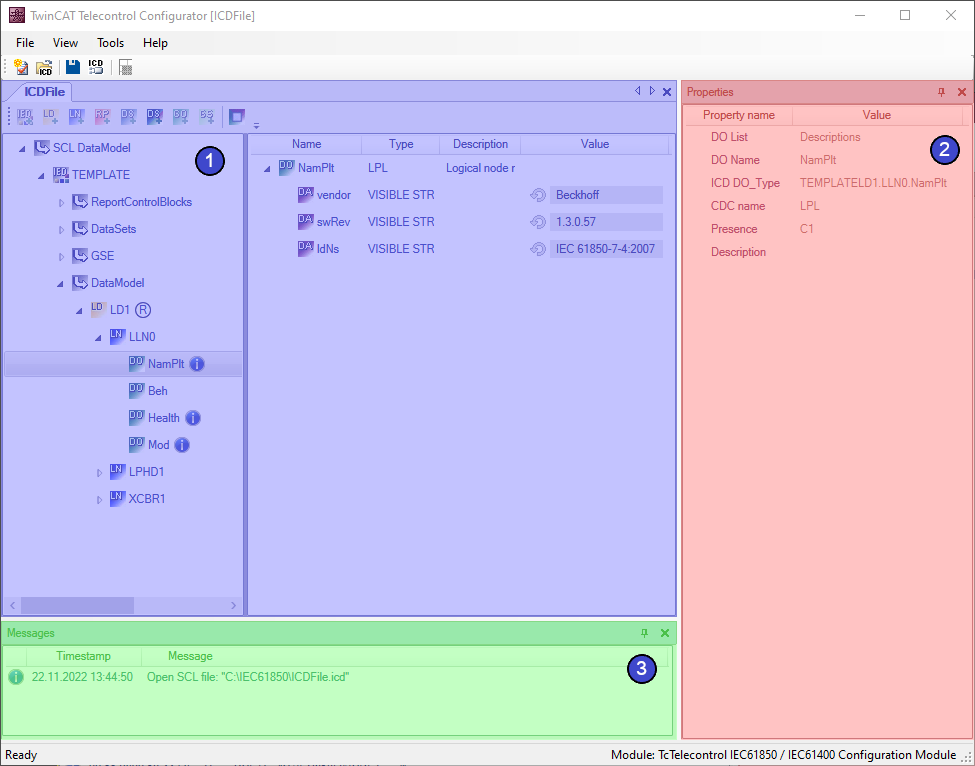The width and height of the screenshot is (975, 766).
Task: Click the add LN toolbar icon
Action: 76,116
